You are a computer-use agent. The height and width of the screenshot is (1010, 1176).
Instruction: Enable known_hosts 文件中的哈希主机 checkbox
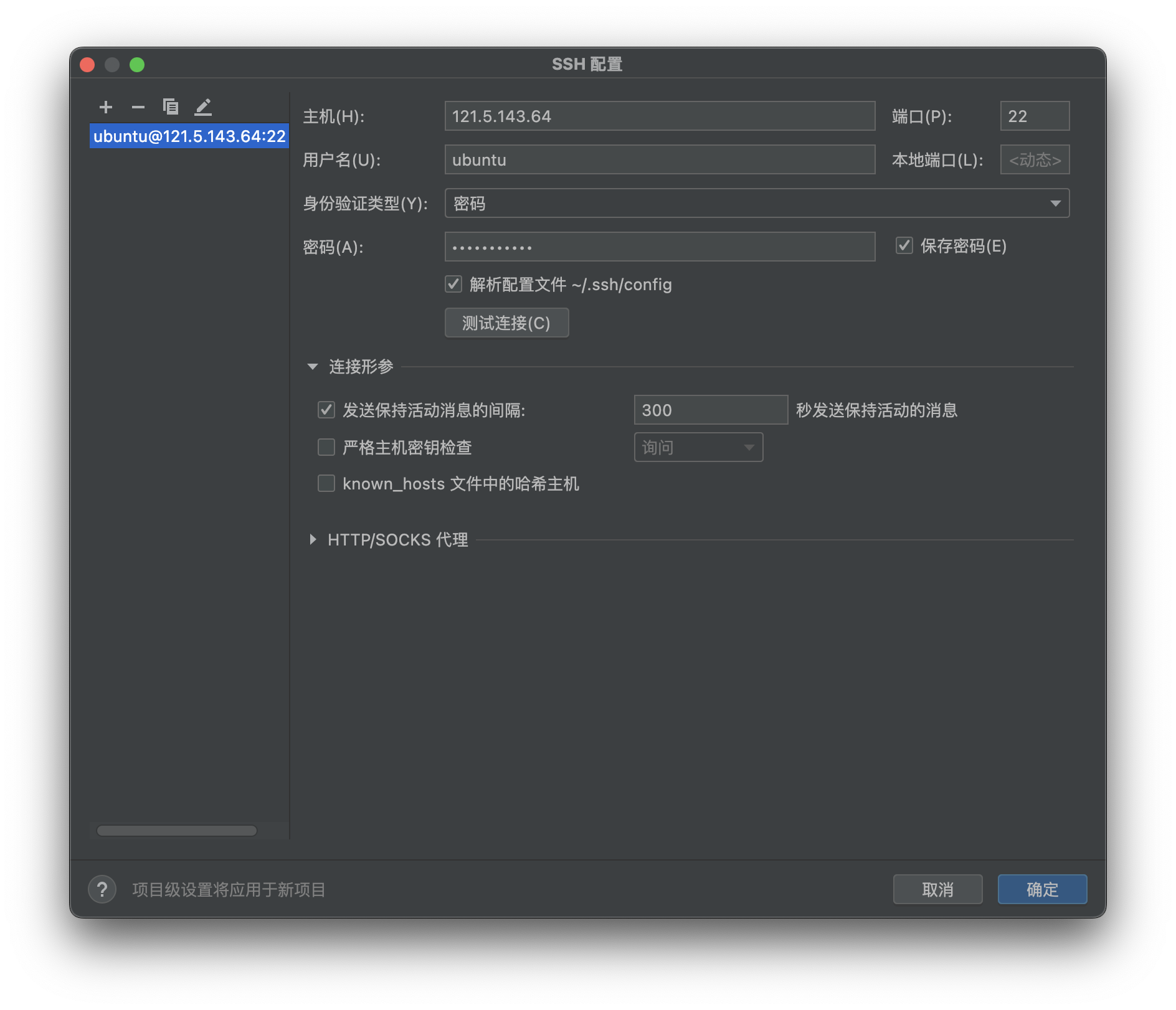(x=326, y=483)
